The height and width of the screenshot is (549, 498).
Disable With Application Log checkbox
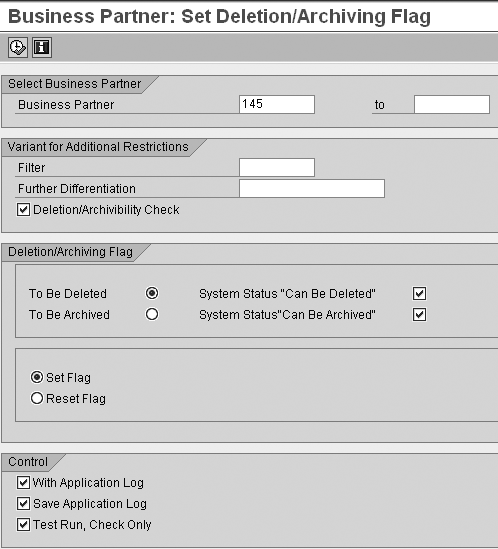pyautogui.click(x=23, y=482)
